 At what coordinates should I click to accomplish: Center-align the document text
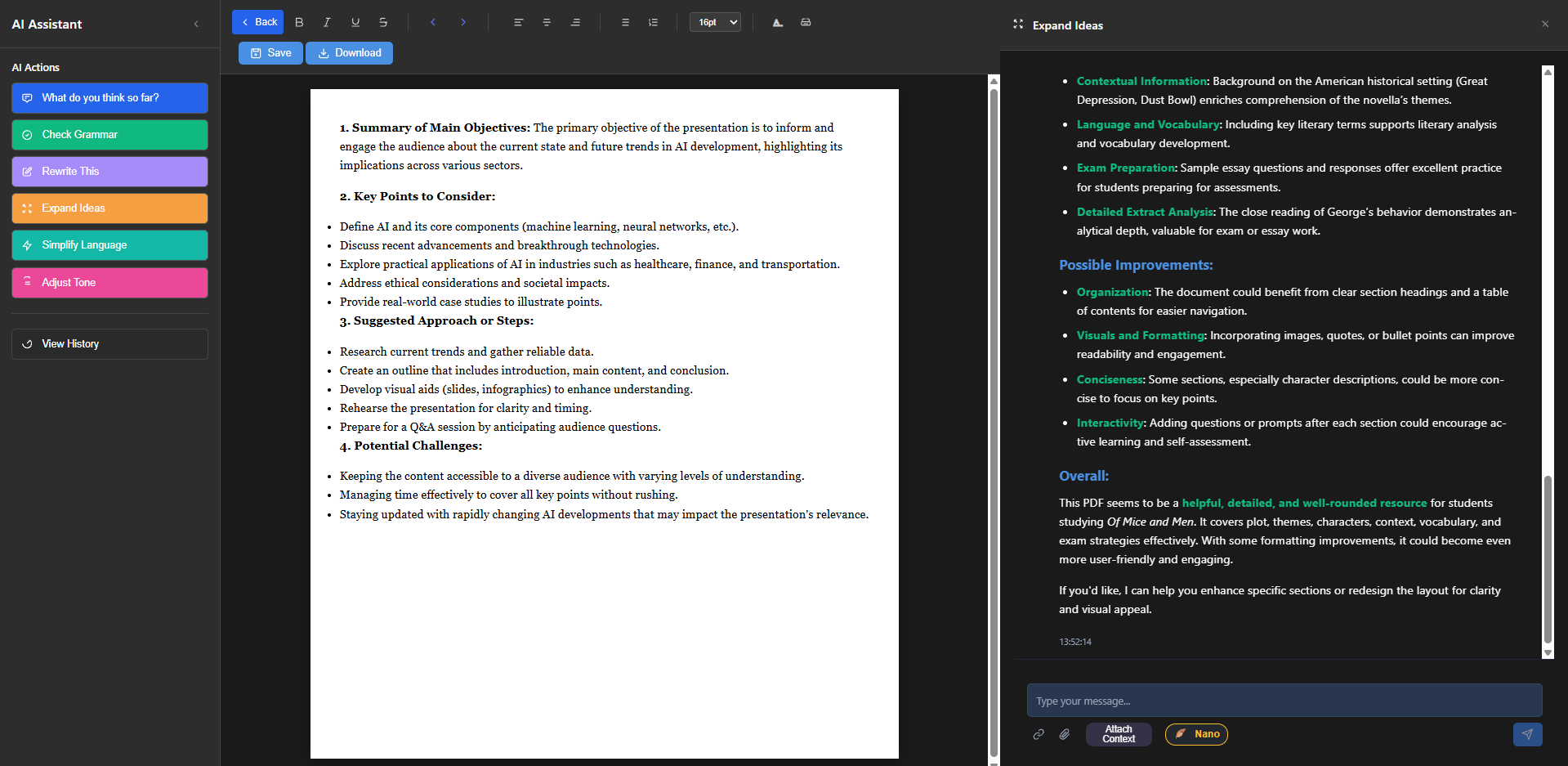click(x=547, y=22)
